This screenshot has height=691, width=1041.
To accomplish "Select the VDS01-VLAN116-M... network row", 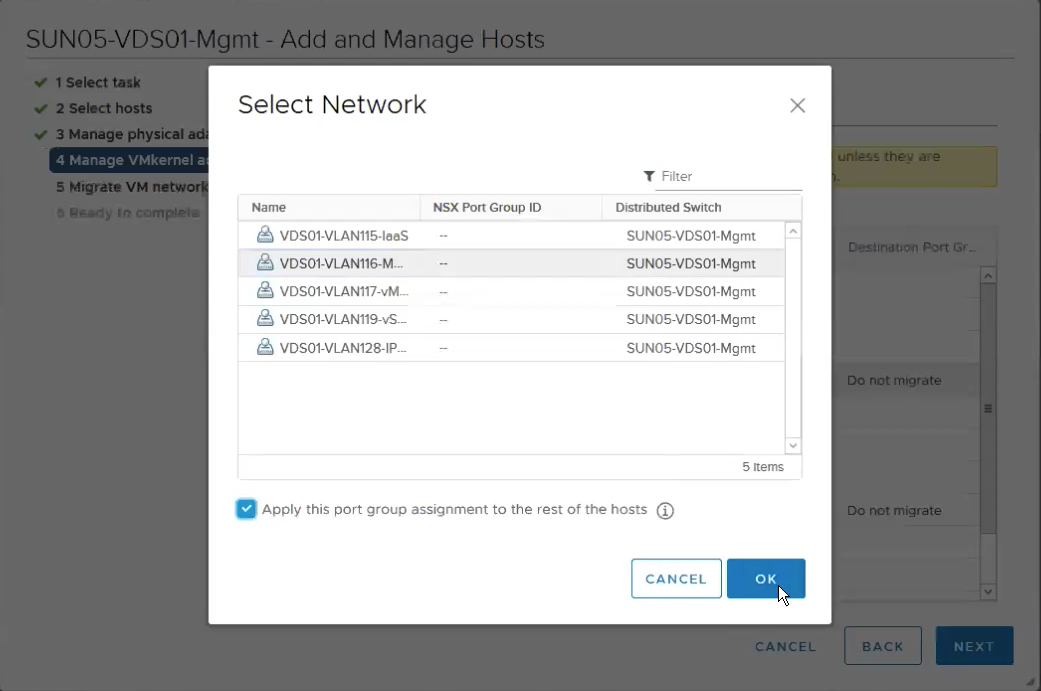I will tap(511, 264).
